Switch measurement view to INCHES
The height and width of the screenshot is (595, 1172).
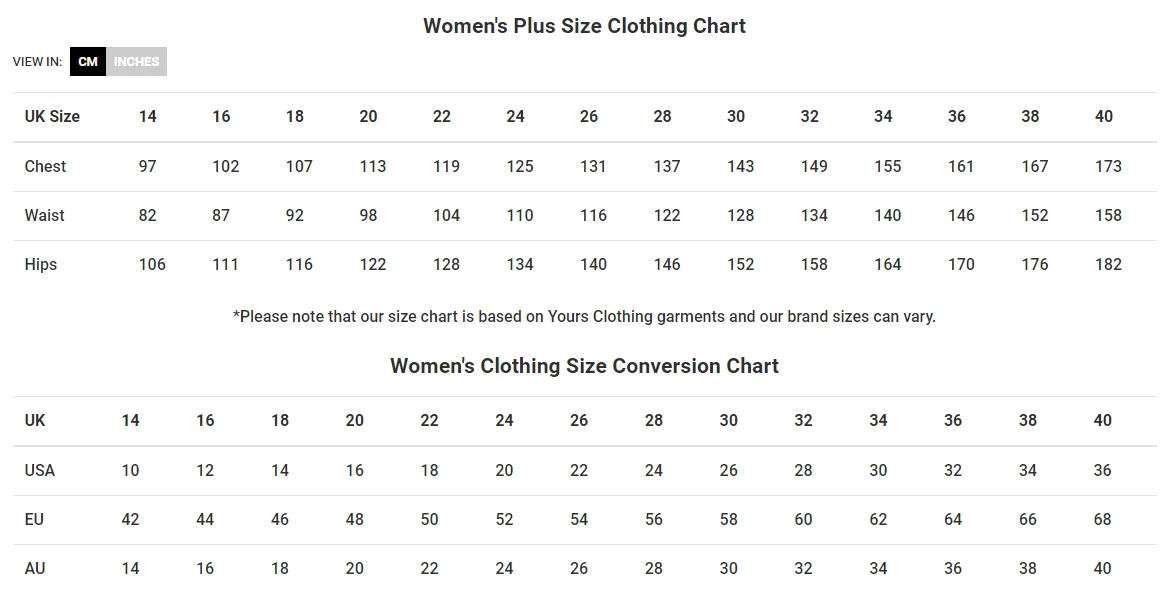(136, 62)
